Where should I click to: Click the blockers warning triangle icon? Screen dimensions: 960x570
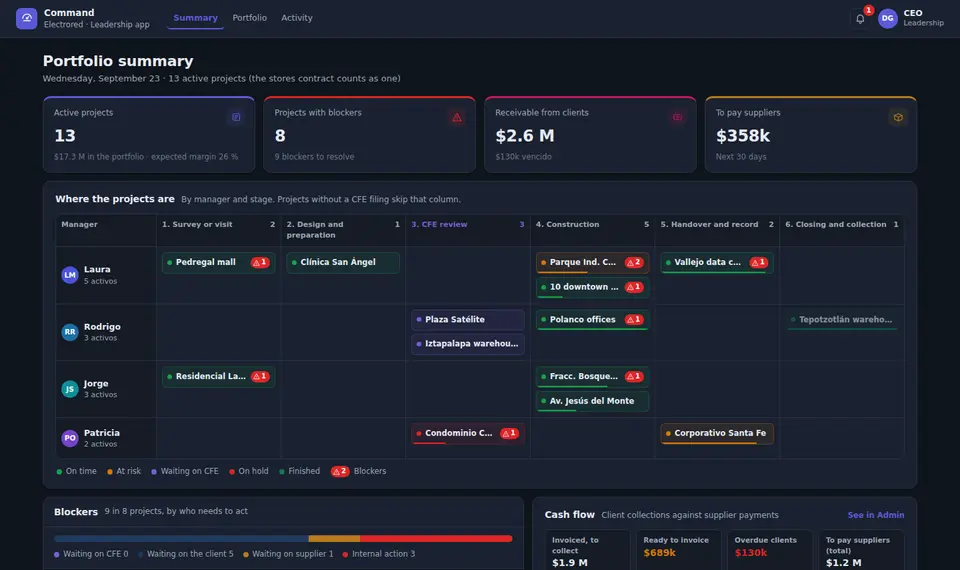click(457, 117)
